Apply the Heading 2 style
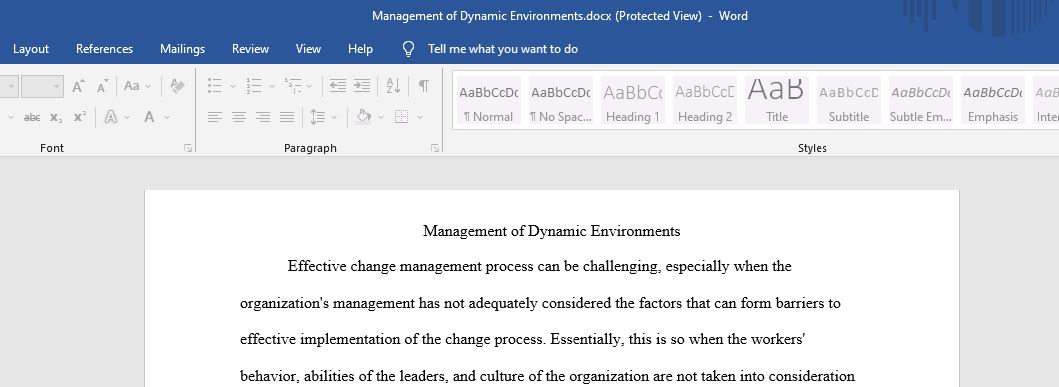Image resolution: width=1059 pixels, height=387 pixels. pos(704,100)
